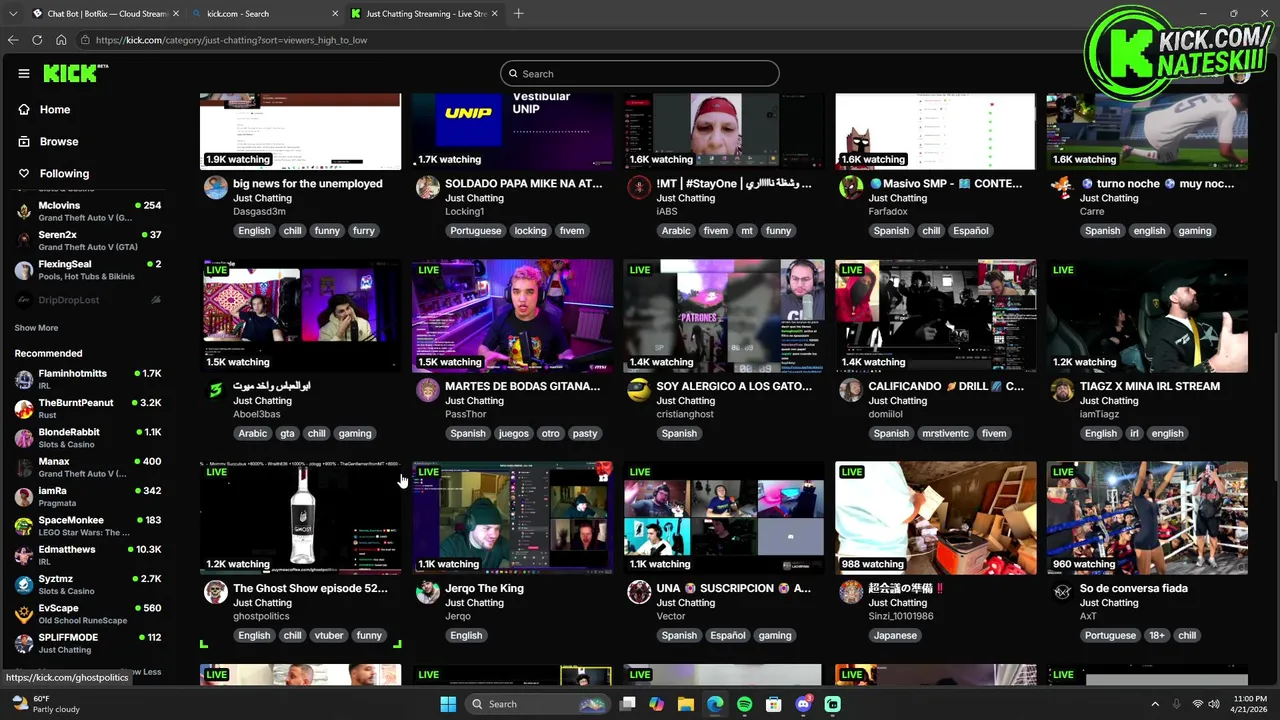
Task: Show hidden system tray icons
Action: click(x=1155, y=704)
